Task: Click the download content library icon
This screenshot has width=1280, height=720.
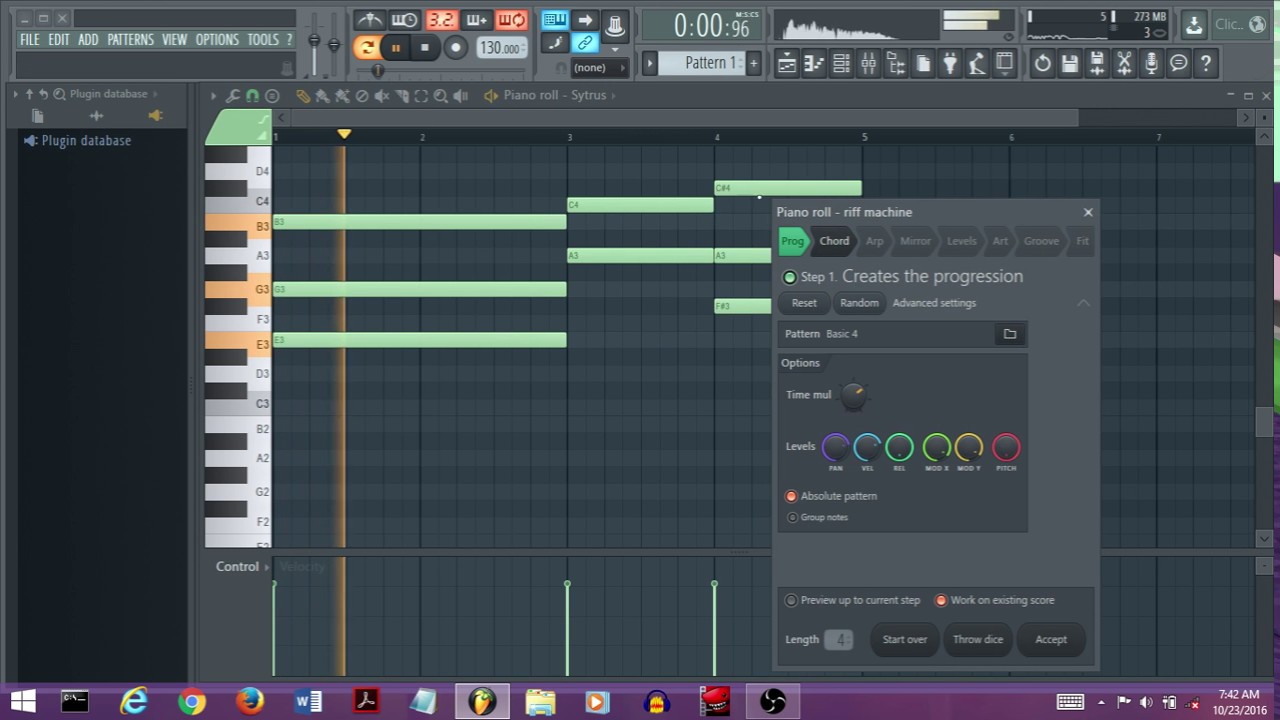Action: point(1194,25)
